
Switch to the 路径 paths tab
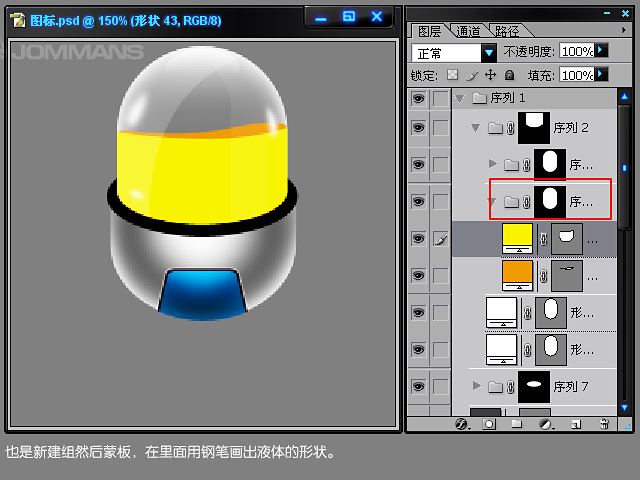coord(505,31)
